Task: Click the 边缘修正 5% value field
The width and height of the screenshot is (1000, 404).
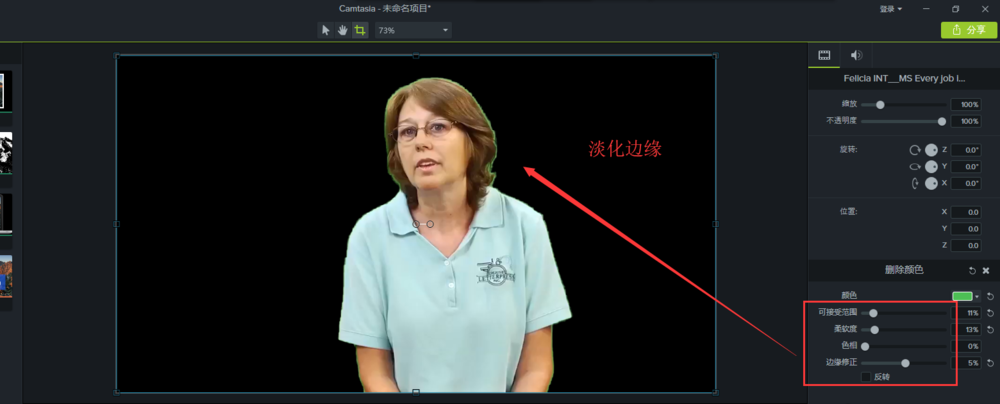Action: coord(966,363)
